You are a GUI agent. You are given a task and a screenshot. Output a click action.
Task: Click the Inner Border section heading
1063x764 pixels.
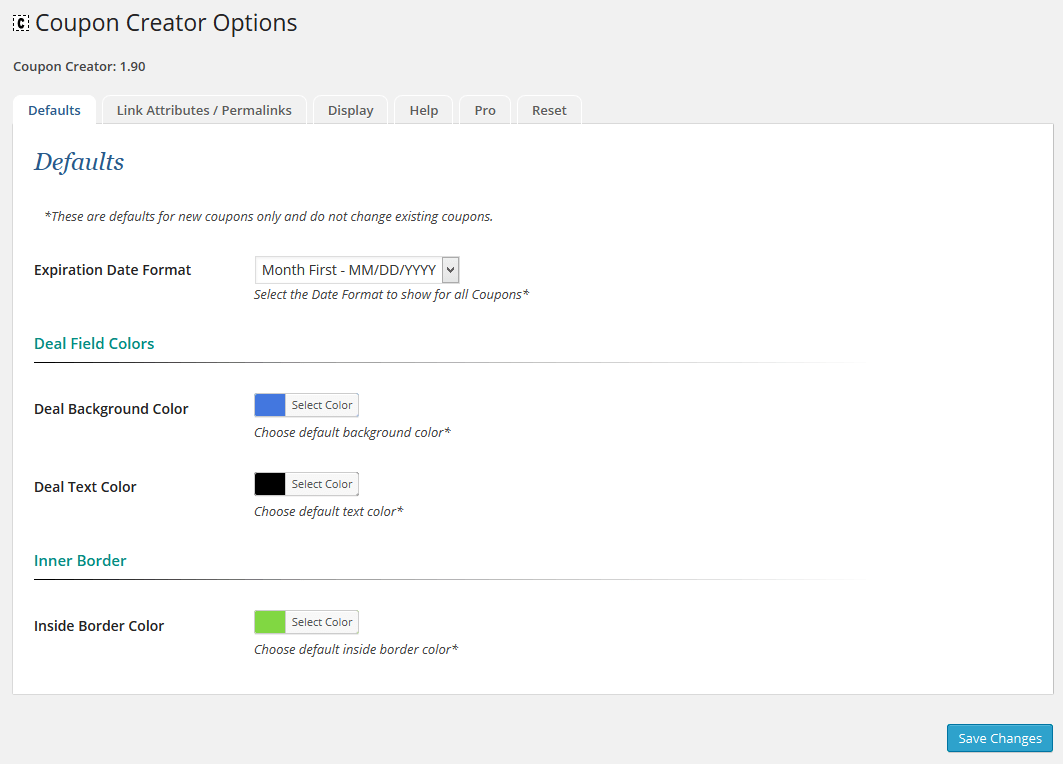(80, 561)
